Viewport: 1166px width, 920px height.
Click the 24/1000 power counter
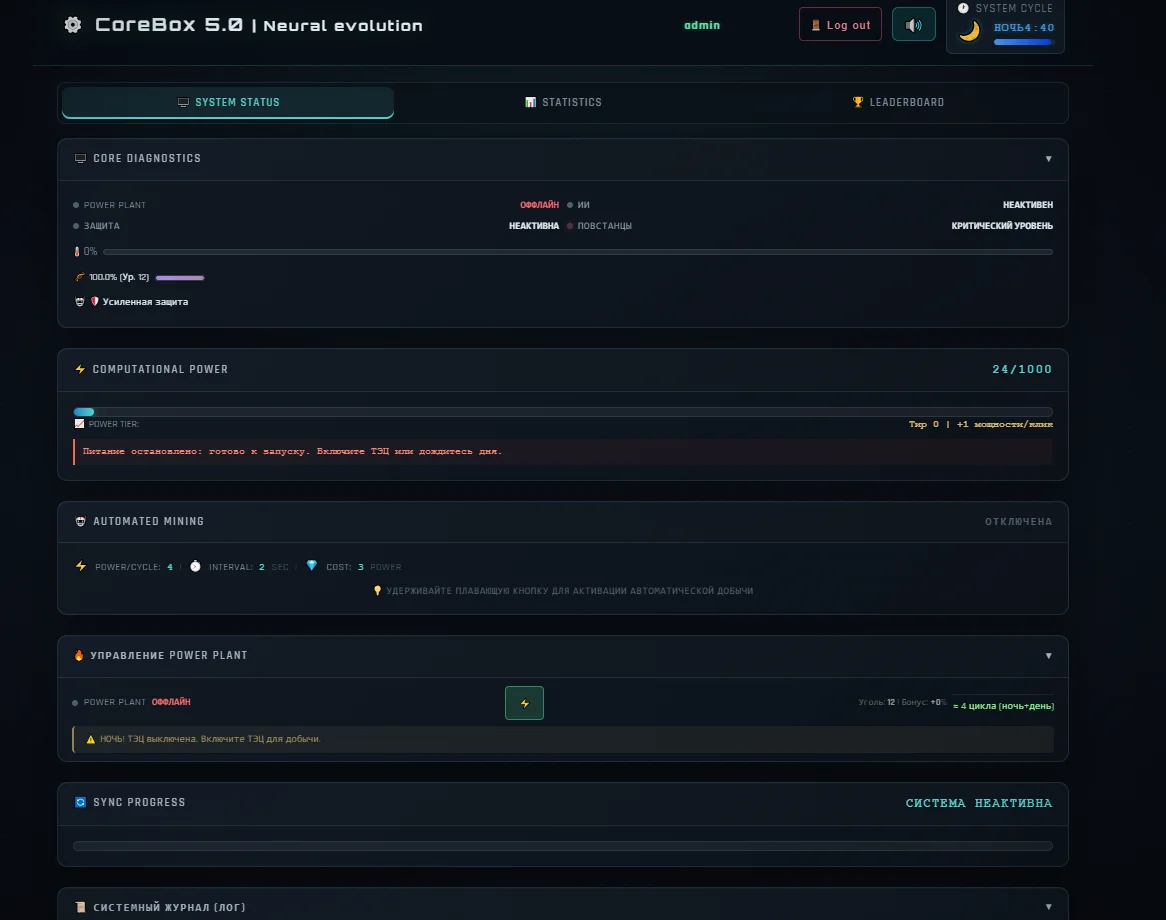[x=1022, y=370]
